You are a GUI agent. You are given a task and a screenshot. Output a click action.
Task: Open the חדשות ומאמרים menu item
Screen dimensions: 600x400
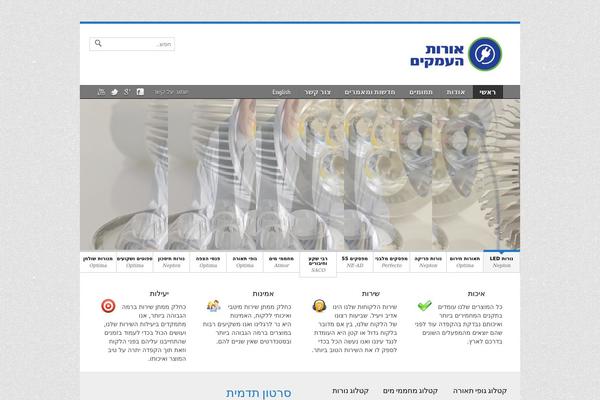coord(370,92)
